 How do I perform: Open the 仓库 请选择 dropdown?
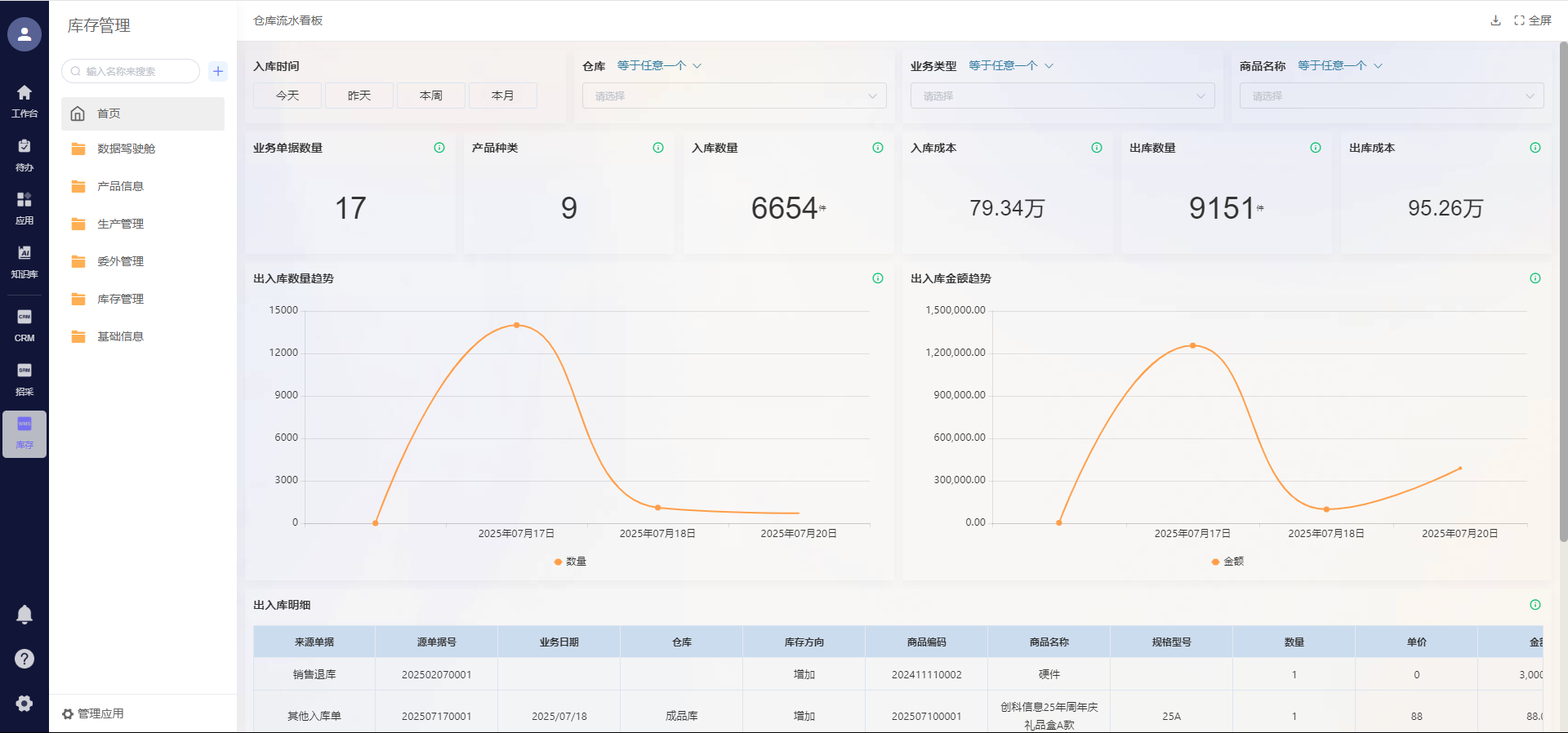coord(734,96)
